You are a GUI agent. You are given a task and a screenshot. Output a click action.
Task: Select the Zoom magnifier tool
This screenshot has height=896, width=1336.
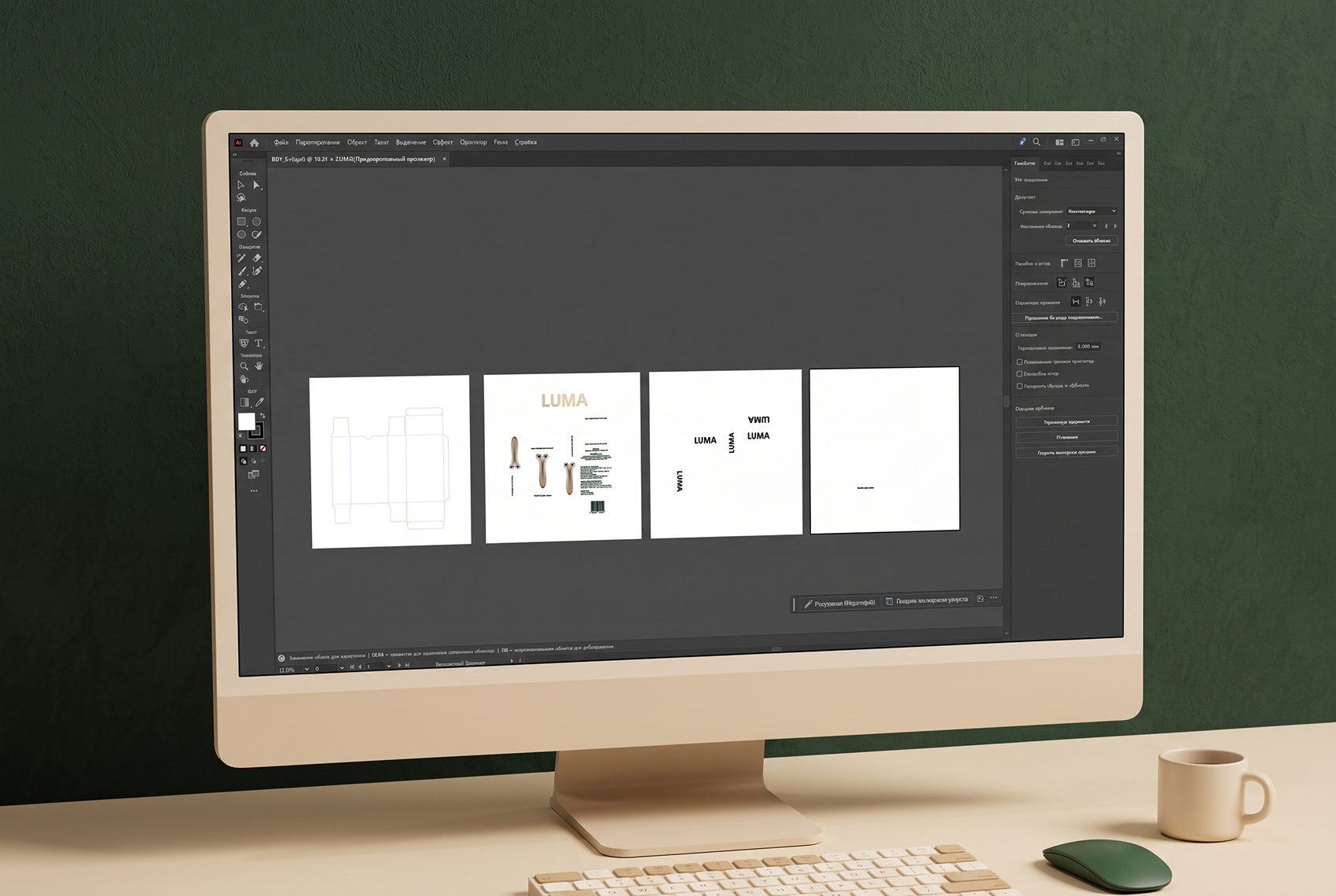244,366
